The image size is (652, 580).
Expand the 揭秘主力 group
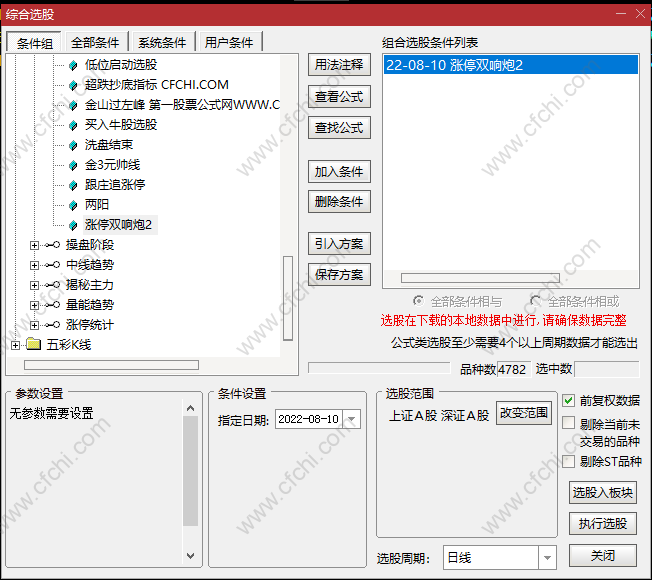click(34, 285)
